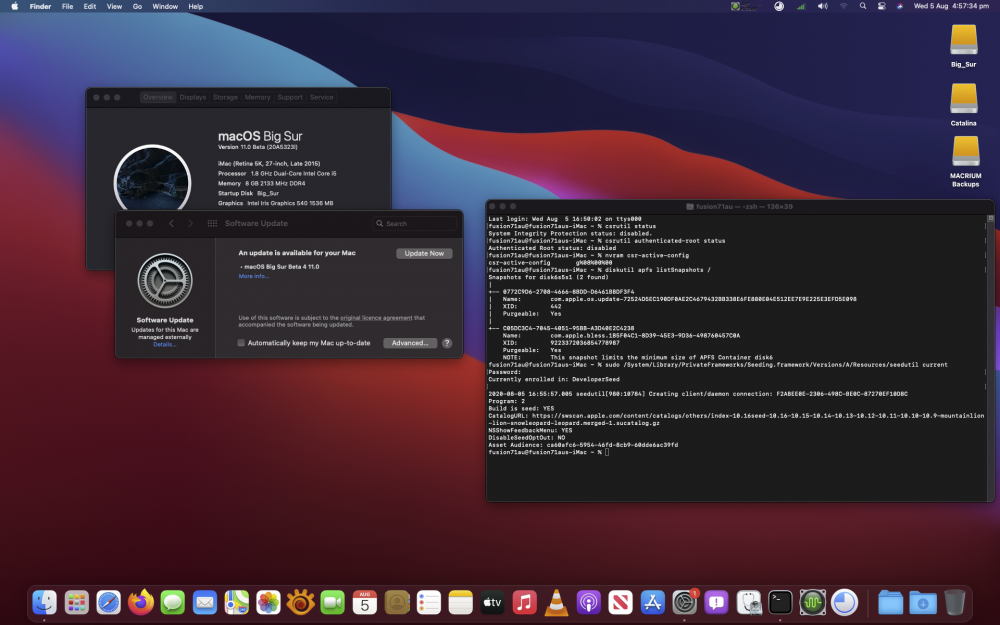Switch to Support tab in About This Mac
This screenshot has height=625, width=1000.
click(x=290, y=98)
